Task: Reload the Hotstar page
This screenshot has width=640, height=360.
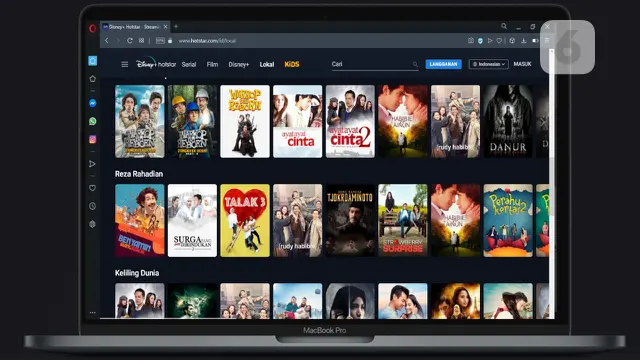Action: coord(130,40)
